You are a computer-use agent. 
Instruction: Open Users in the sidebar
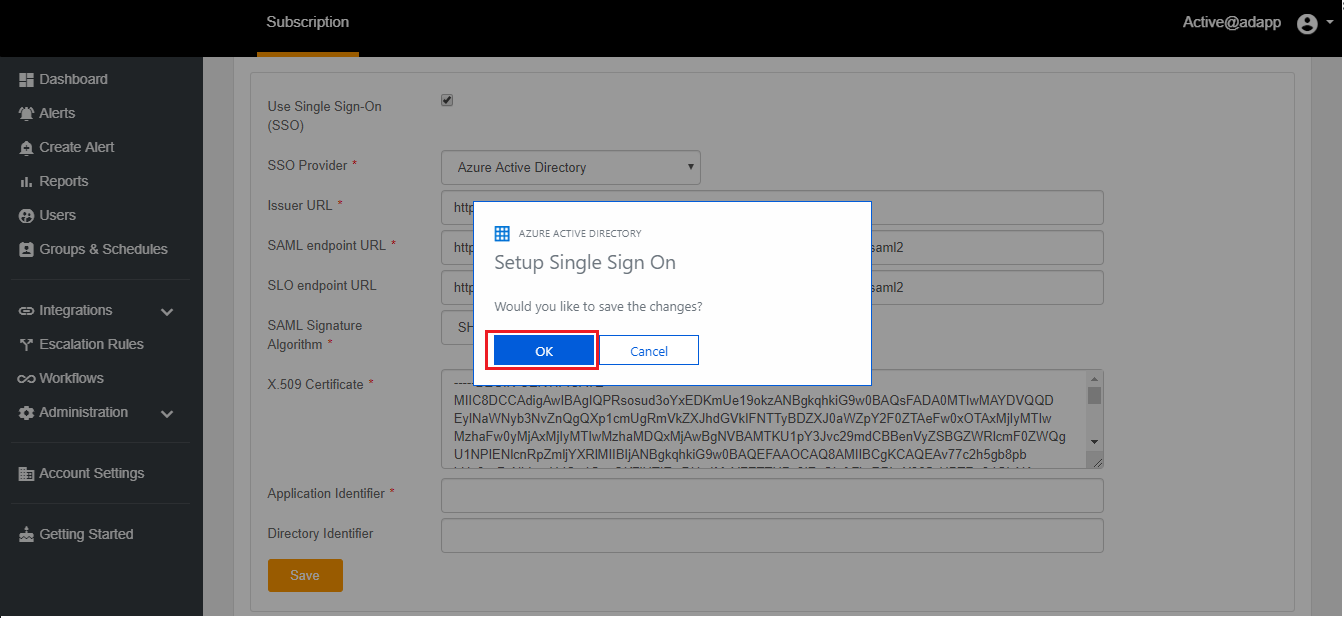pos(58,215)
